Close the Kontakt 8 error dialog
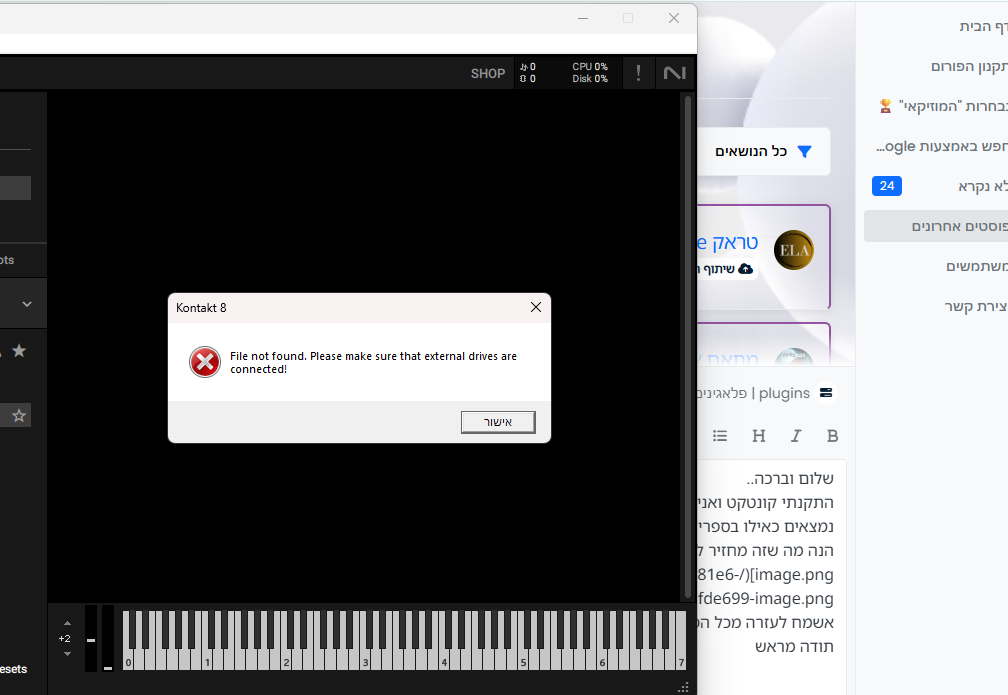 pyautogui.click(x=536, y=307)
